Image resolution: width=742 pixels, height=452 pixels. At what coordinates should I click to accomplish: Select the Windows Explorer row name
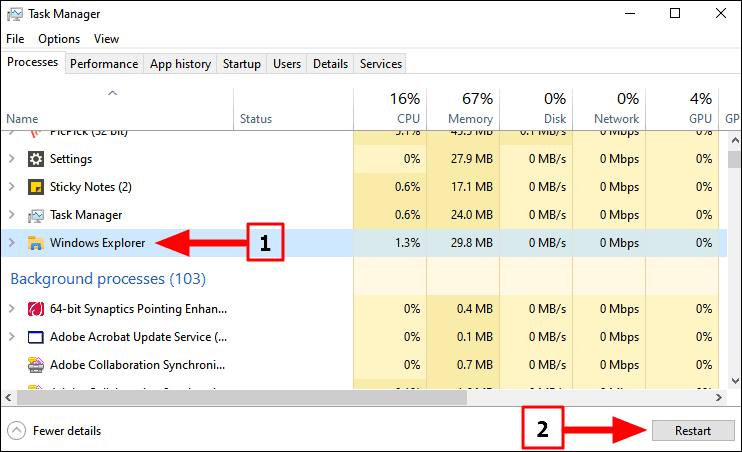point(97,243)
